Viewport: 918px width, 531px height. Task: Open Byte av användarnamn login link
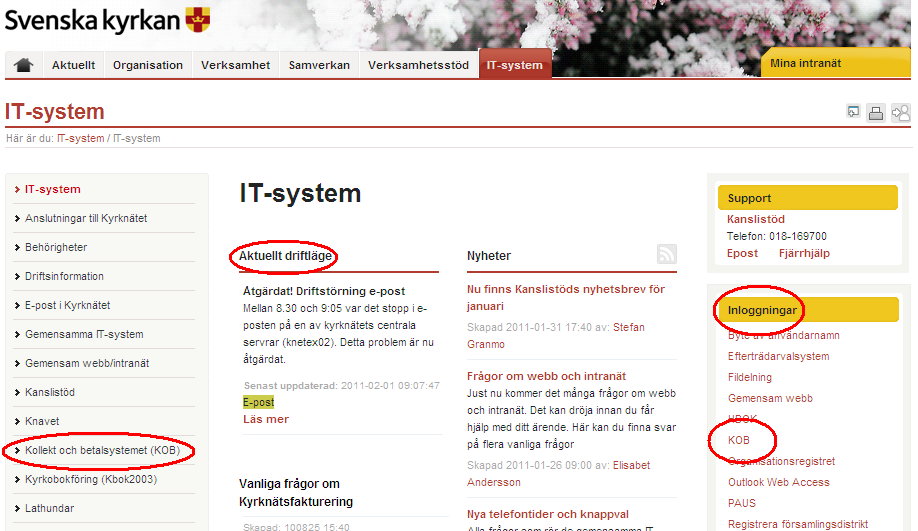coord(783,335)
